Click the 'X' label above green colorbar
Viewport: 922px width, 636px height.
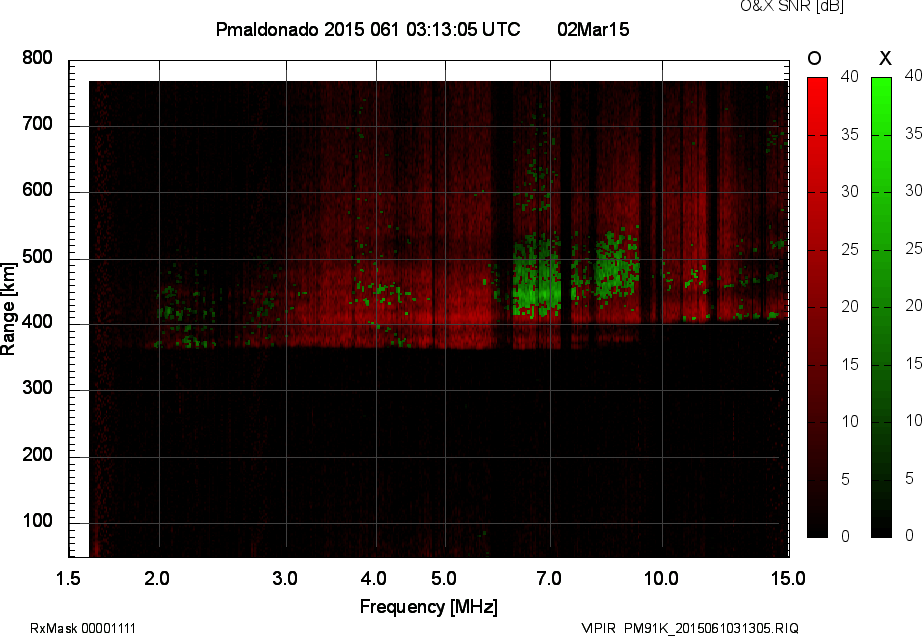[x=885, y=58]
